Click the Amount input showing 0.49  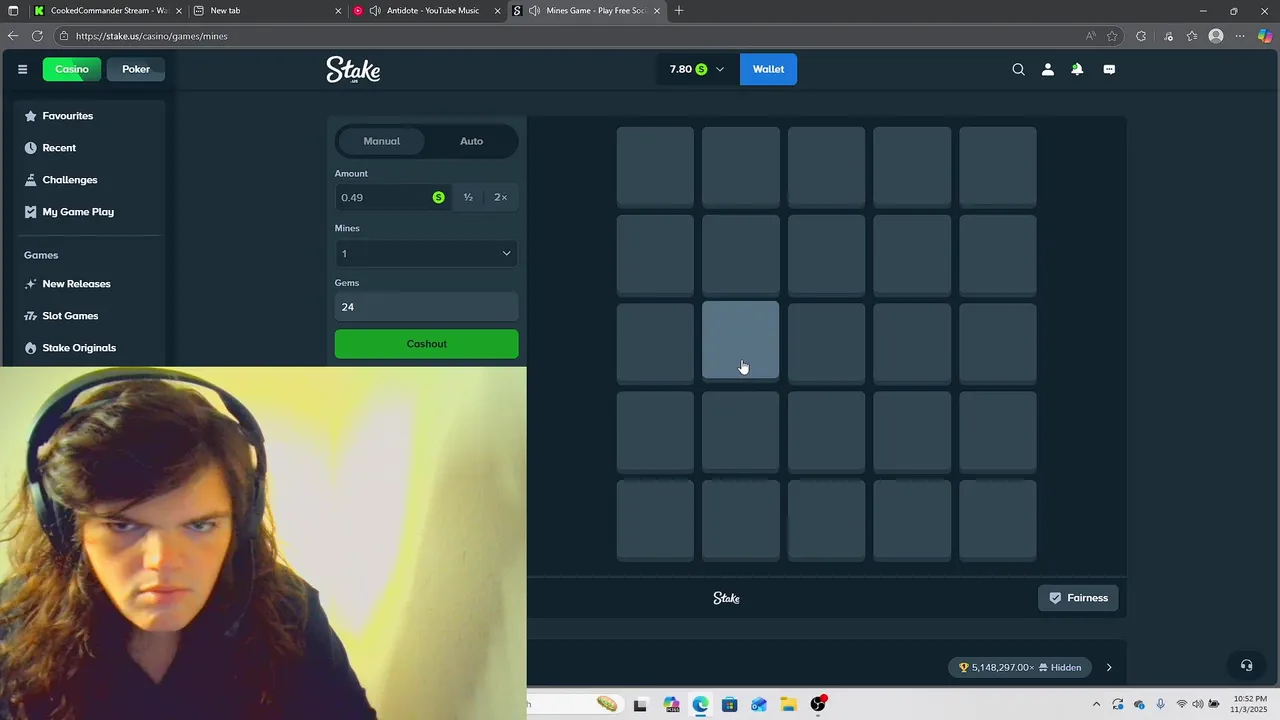coord(392,197)
